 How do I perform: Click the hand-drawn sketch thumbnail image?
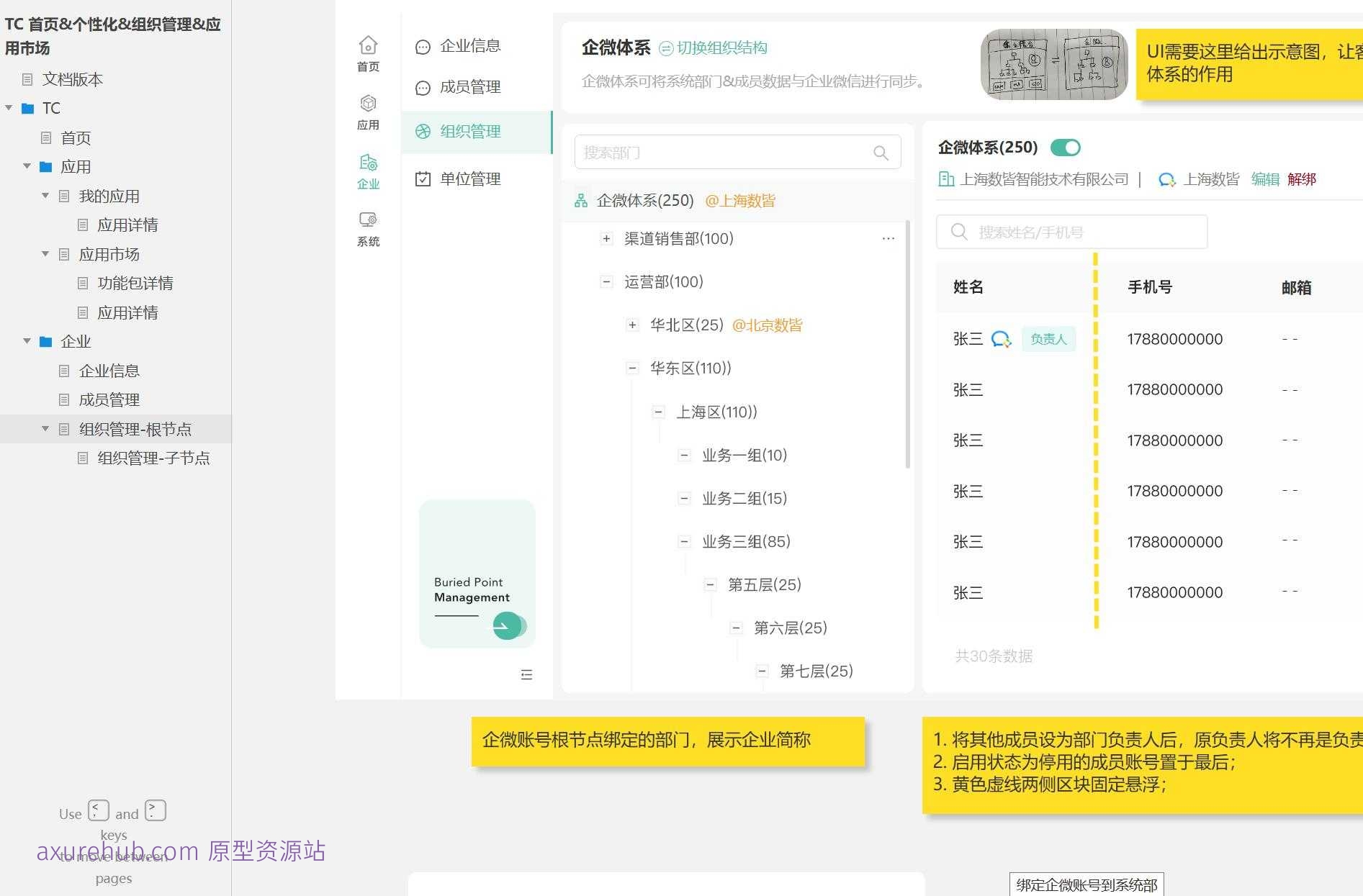tap(1053, 65)
